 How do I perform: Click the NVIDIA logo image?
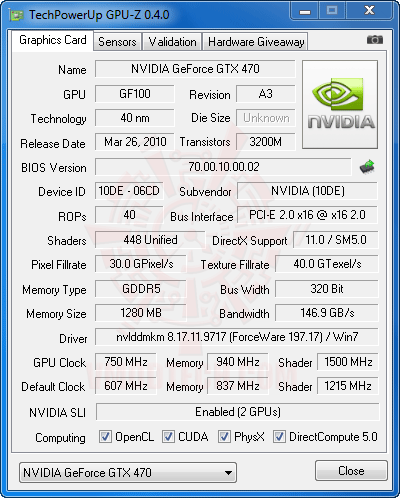pos(340,104)
